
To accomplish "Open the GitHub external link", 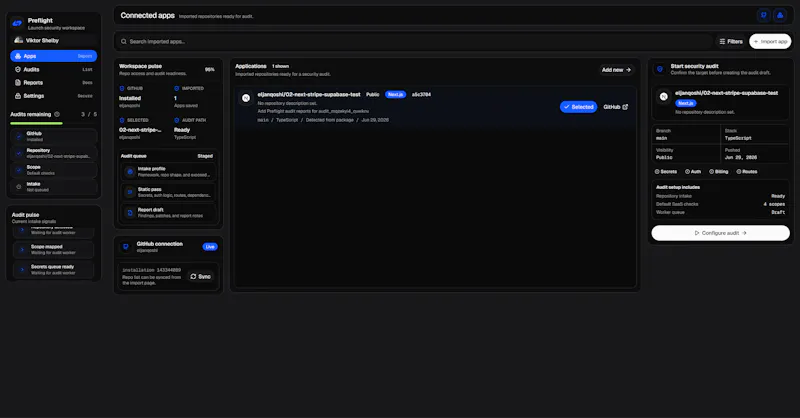I will coord(616,107).
